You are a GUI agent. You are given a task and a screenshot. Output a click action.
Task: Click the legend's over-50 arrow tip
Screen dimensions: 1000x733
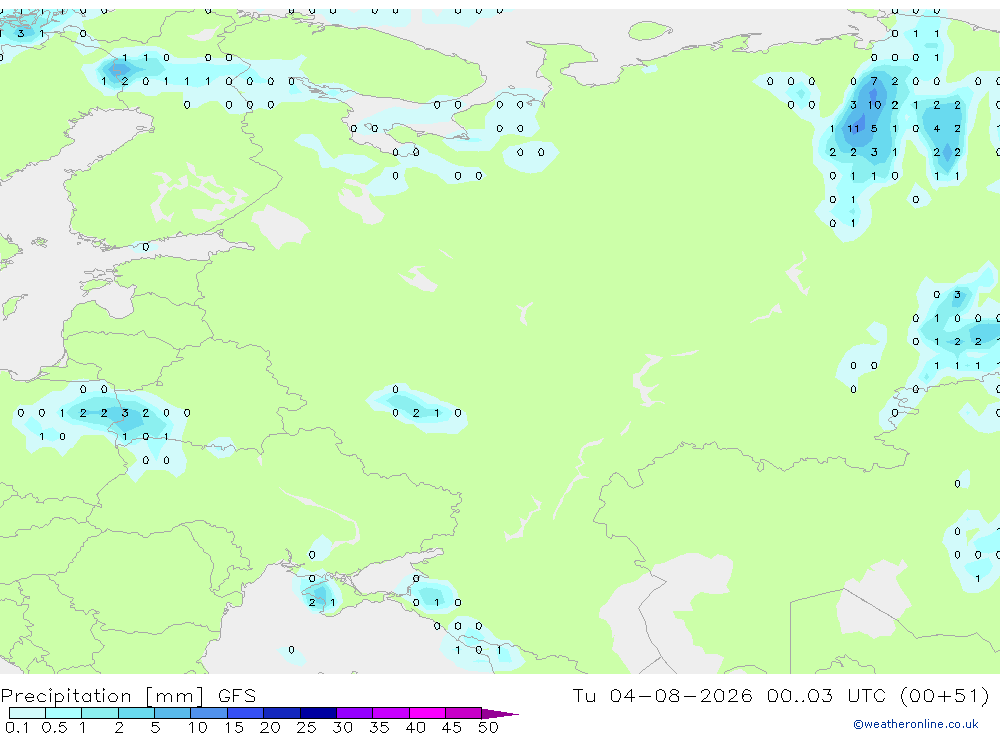pos(501,714)
